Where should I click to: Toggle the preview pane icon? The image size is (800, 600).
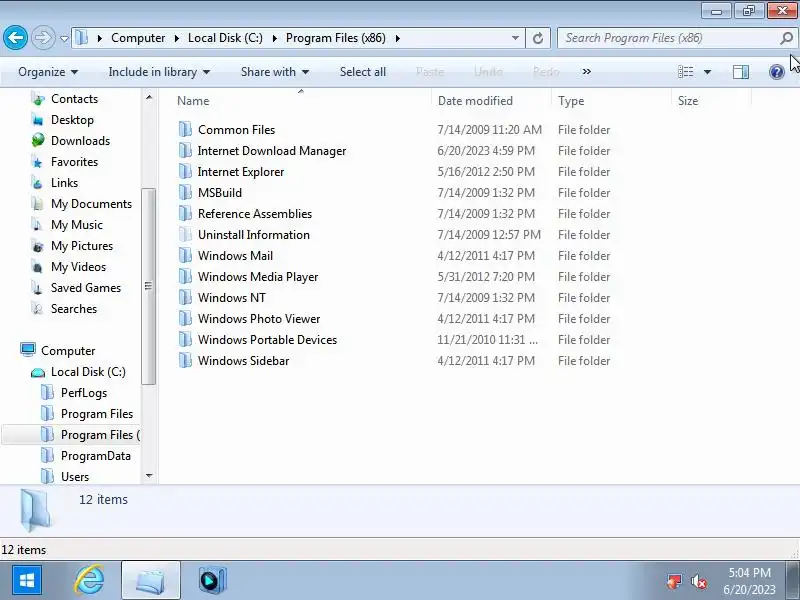[x=741, y=72]
